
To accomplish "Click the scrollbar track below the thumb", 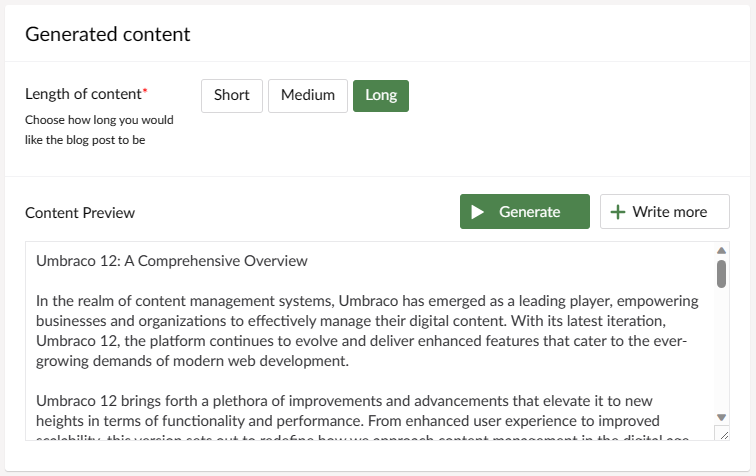I will pos(721,350).
